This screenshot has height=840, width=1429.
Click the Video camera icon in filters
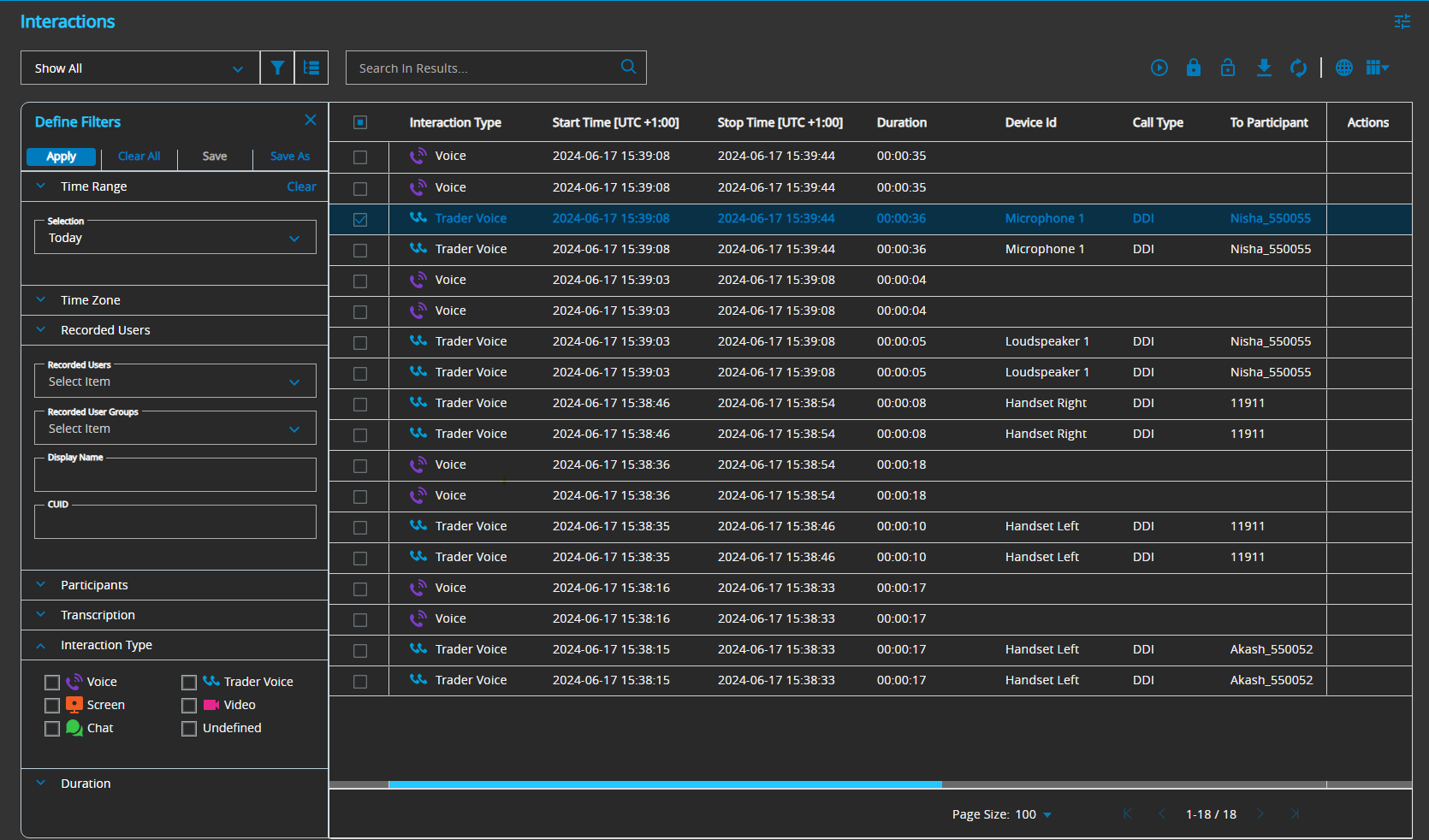point(211,705)
